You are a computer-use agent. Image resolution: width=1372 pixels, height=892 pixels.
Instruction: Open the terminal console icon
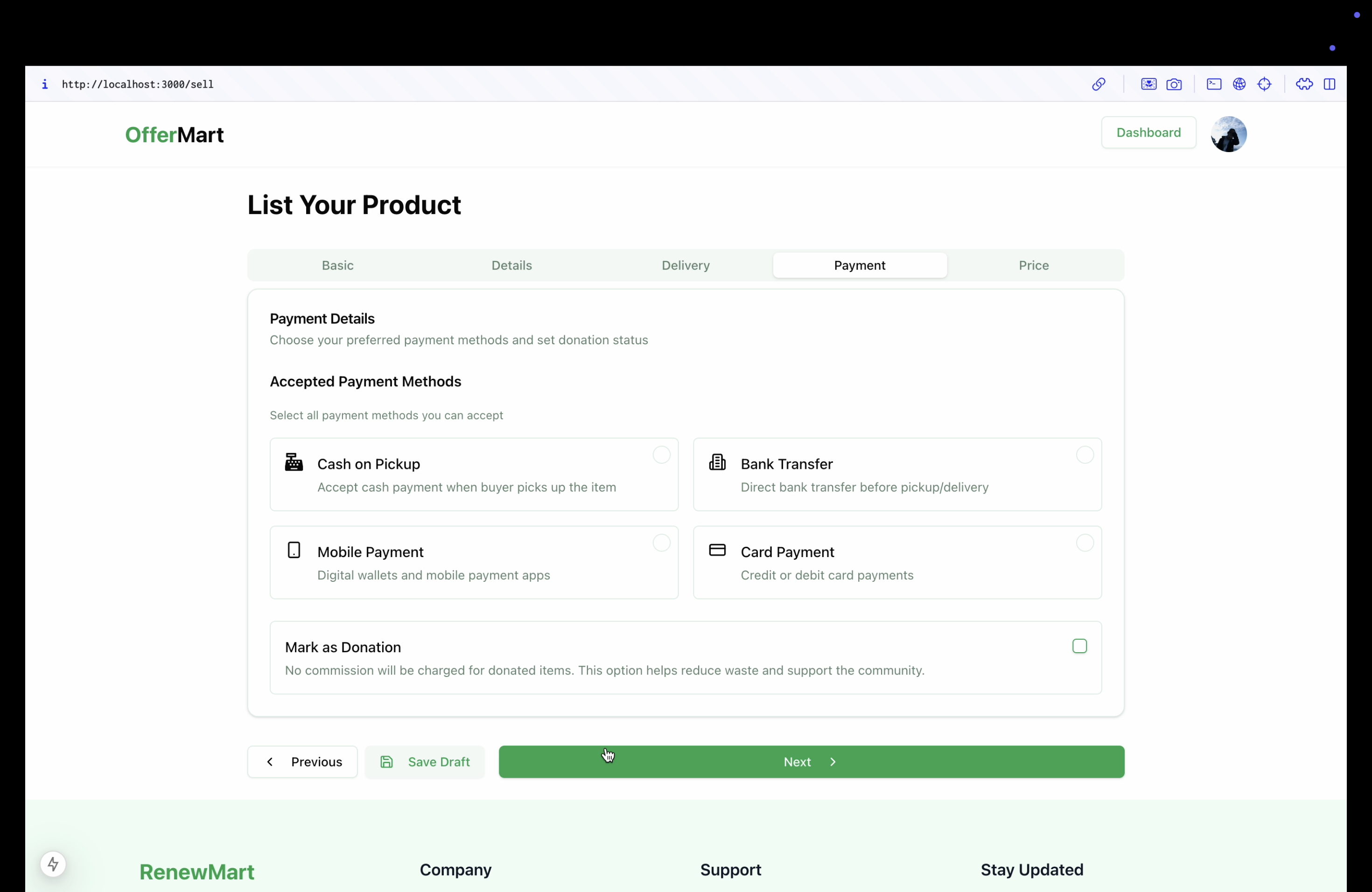pos(1213,84)
